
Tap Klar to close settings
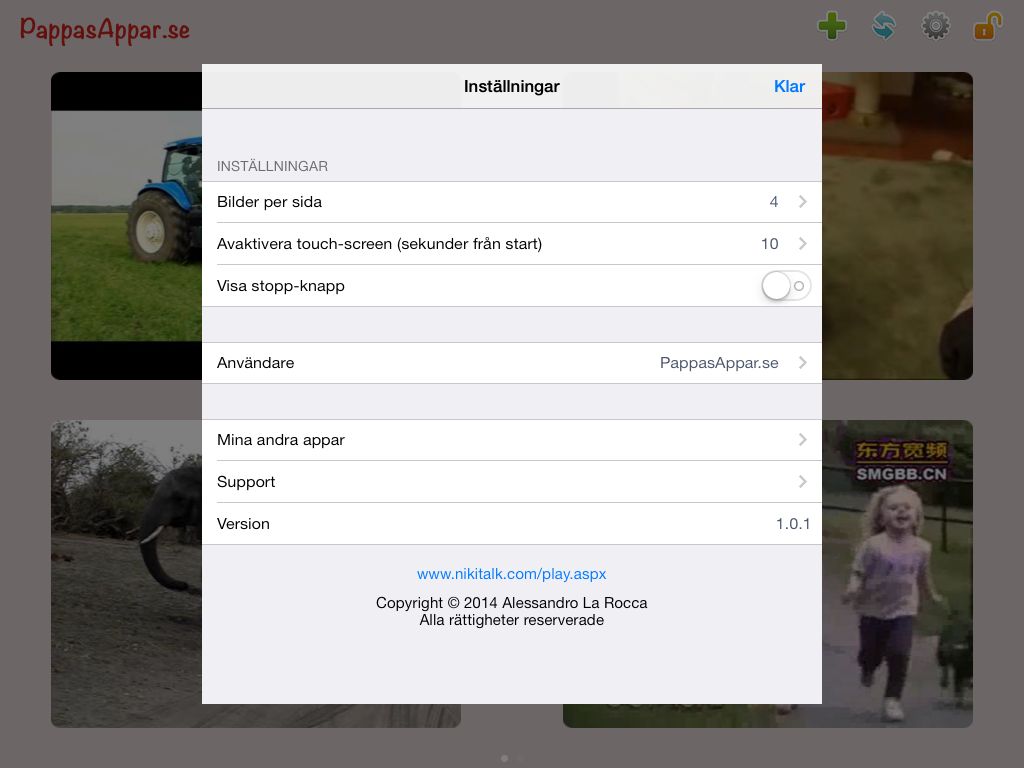click(x=789, y=86)
